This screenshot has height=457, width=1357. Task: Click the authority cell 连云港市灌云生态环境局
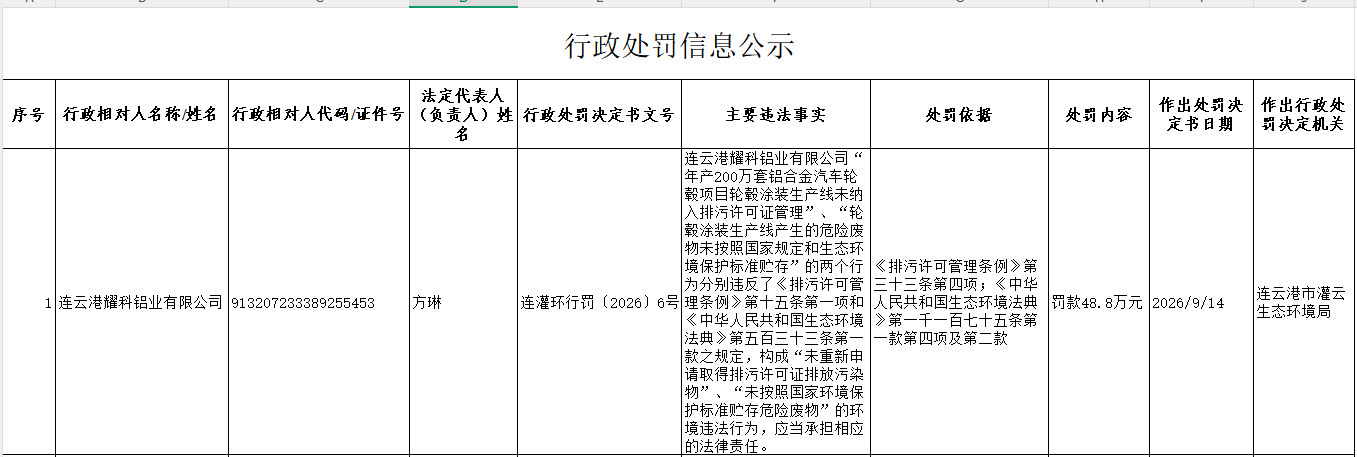point(1304,302)
